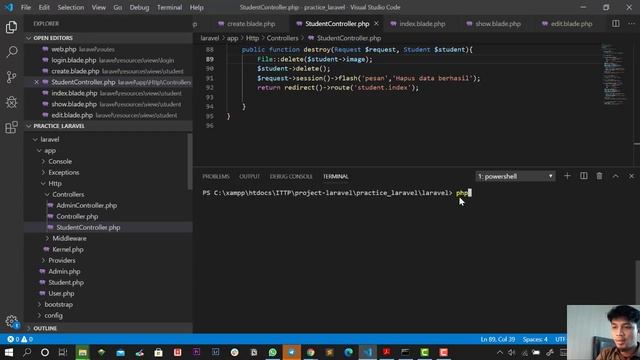Expand the Middleware folder
Image resolution: width=640 pixels, height=360 pixels.
[x=69, y=238]
